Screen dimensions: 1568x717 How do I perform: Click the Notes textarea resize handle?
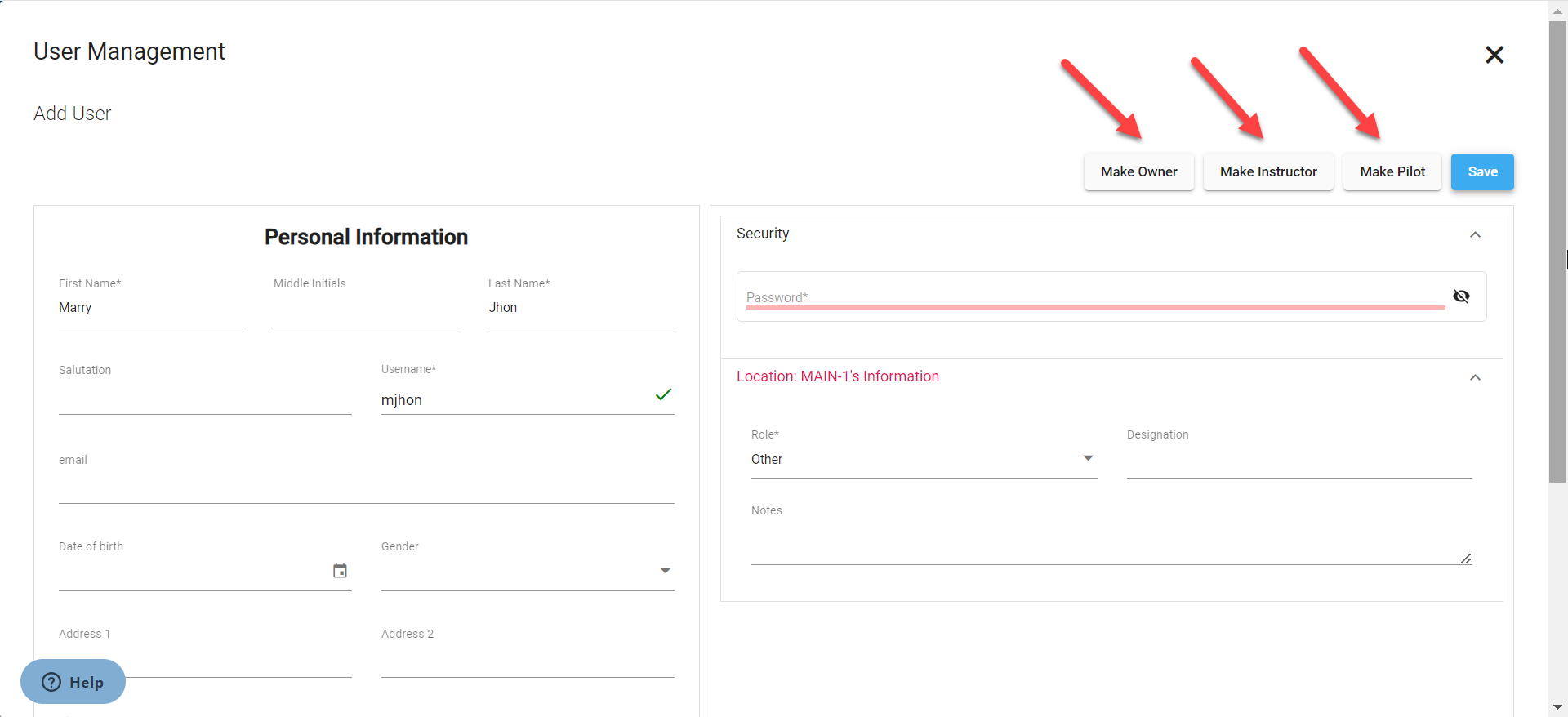click(x=1466, y=559)
